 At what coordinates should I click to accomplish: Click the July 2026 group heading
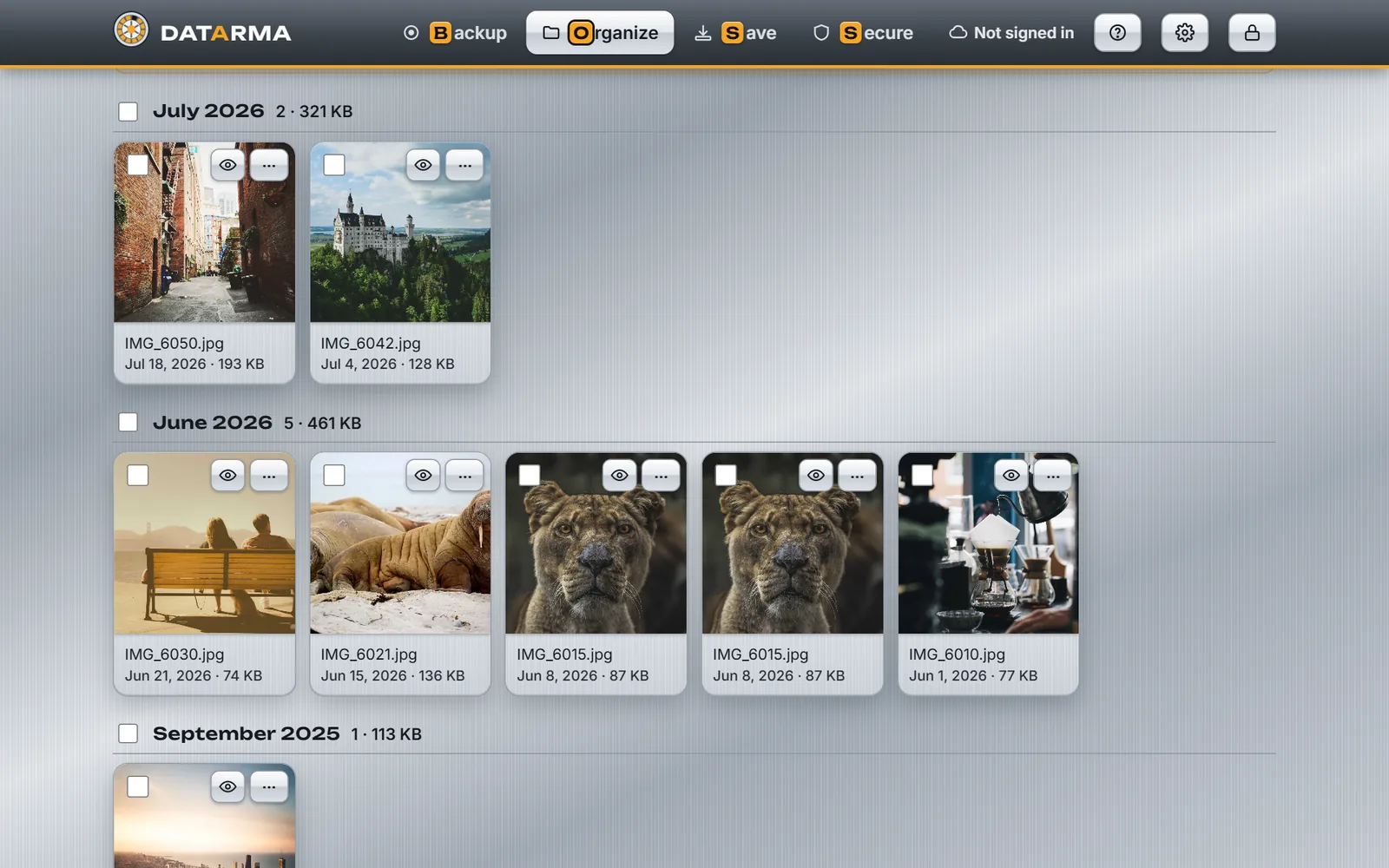point(208,111)
